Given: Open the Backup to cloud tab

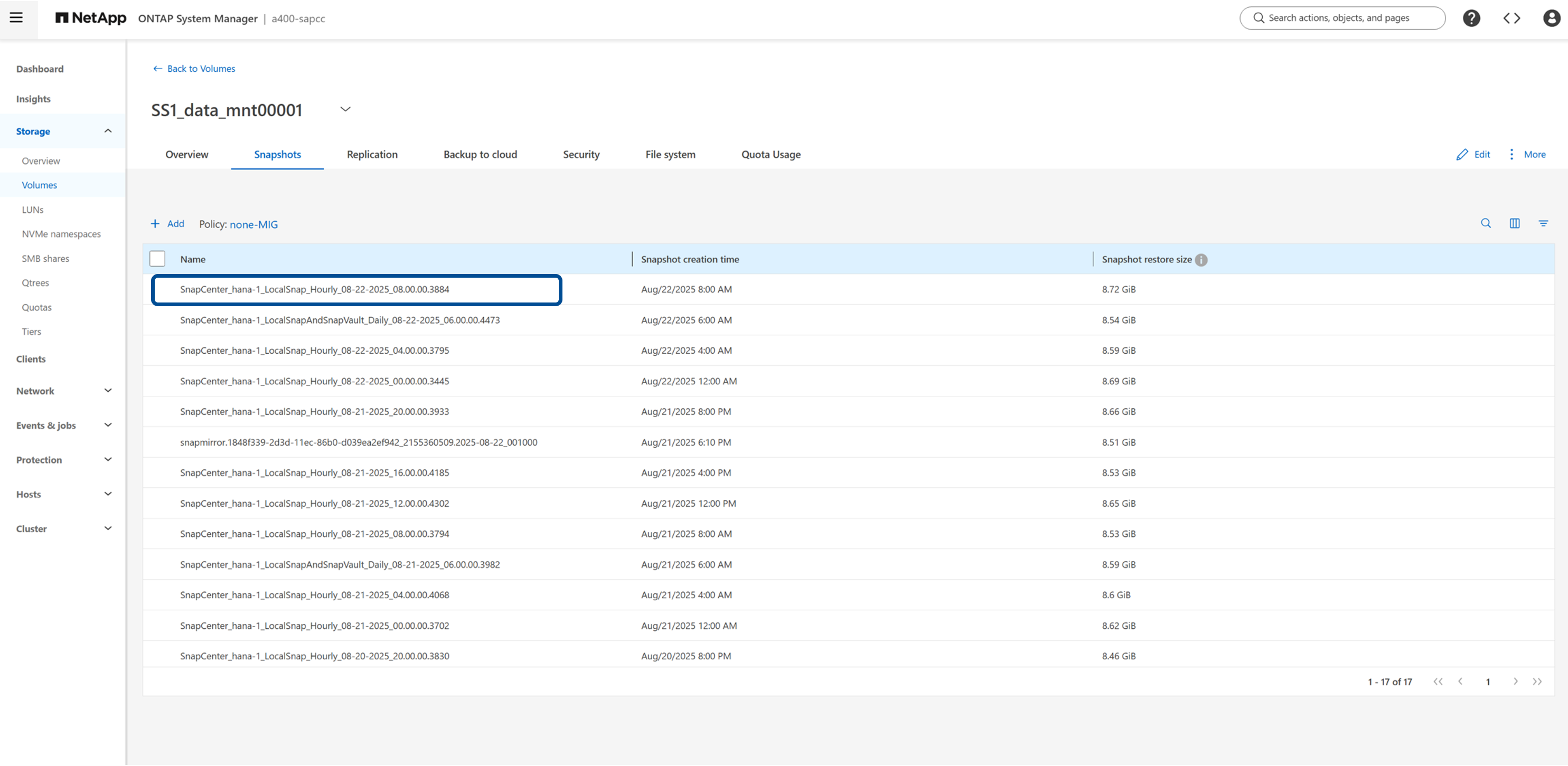Looking at the screenshot, I should click(480, 155).
